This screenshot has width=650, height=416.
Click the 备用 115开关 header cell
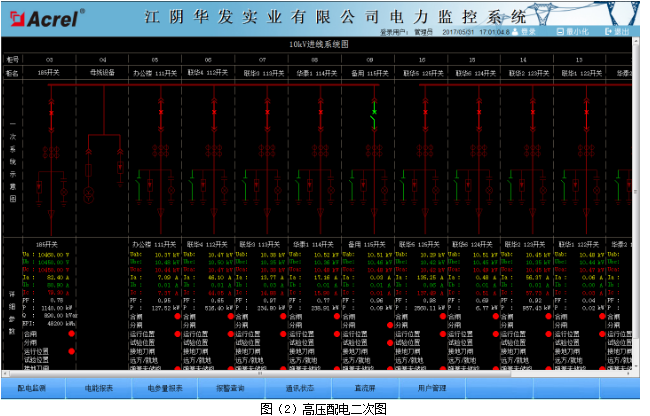point(370,73)
